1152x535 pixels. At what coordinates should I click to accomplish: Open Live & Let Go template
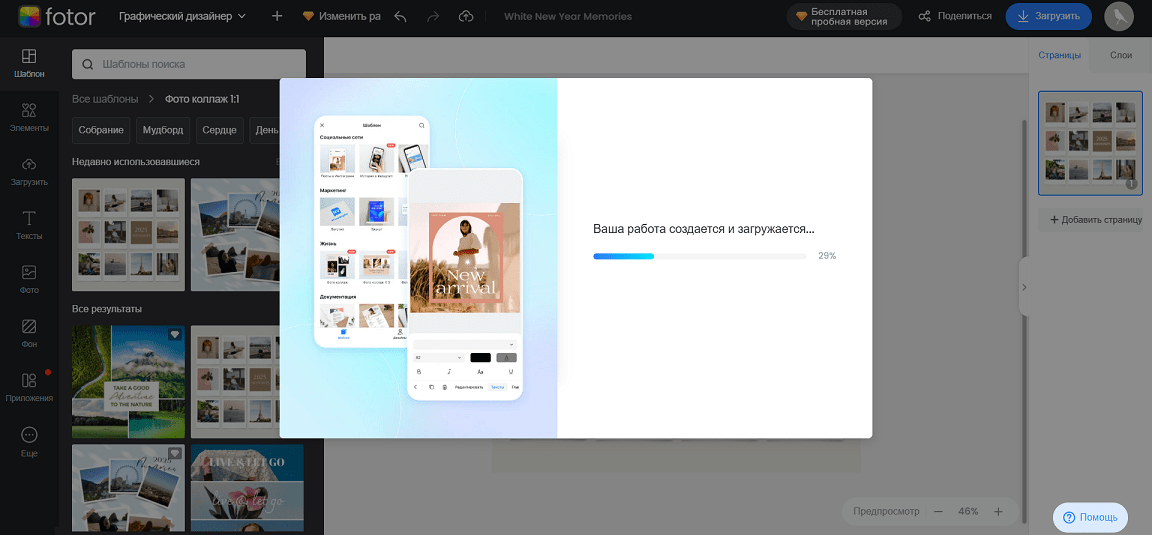pos(247,489)
